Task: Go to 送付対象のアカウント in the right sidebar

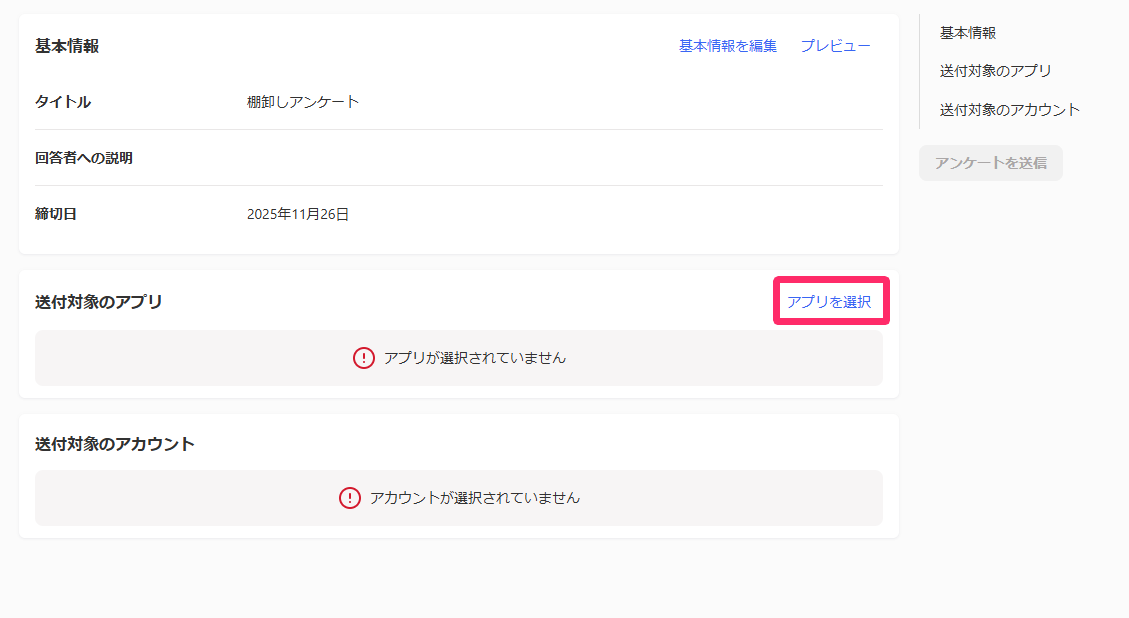Action: tap(1009, 110)
